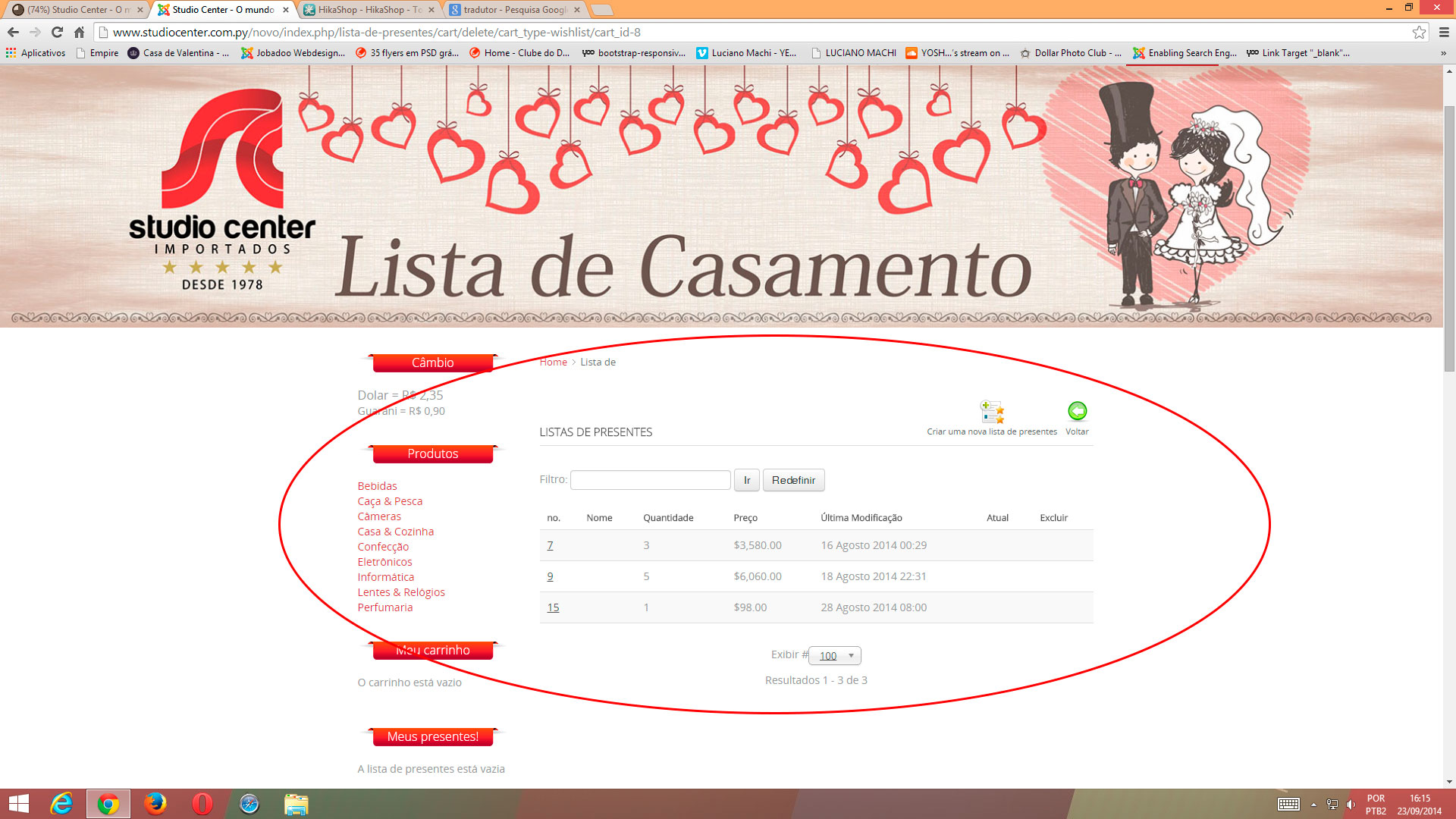Click the Ir filter button
Screen dimensions: 1456x819
click(x=746, y=480)
